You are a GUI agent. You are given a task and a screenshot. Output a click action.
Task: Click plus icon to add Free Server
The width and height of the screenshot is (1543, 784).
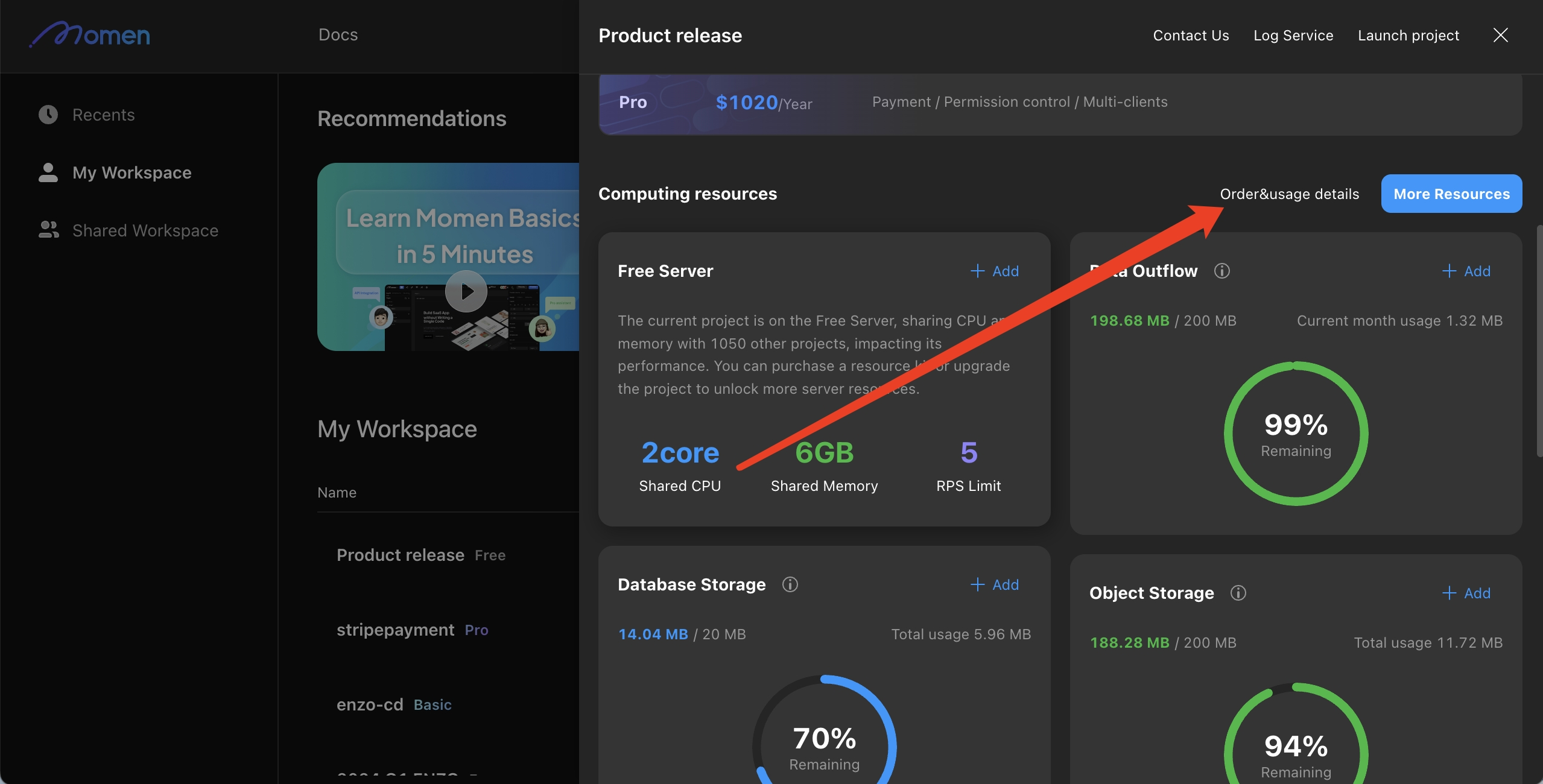[x=977, y=271]
